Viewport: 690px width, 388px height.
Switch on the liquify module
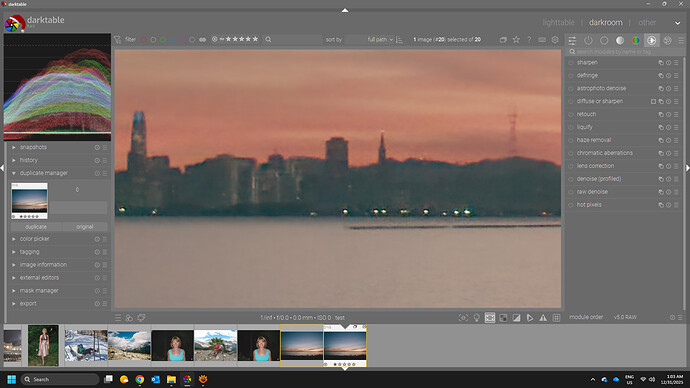coord(571,128)
